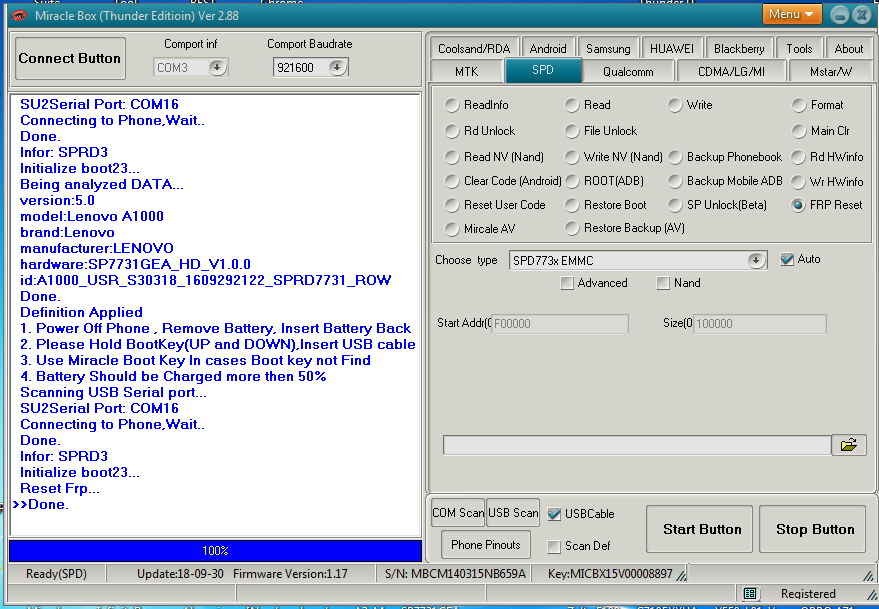The width and height of the screenshot is (879, 609).
Task: Switch to the Tools tab
Action: tap(799, 48)
